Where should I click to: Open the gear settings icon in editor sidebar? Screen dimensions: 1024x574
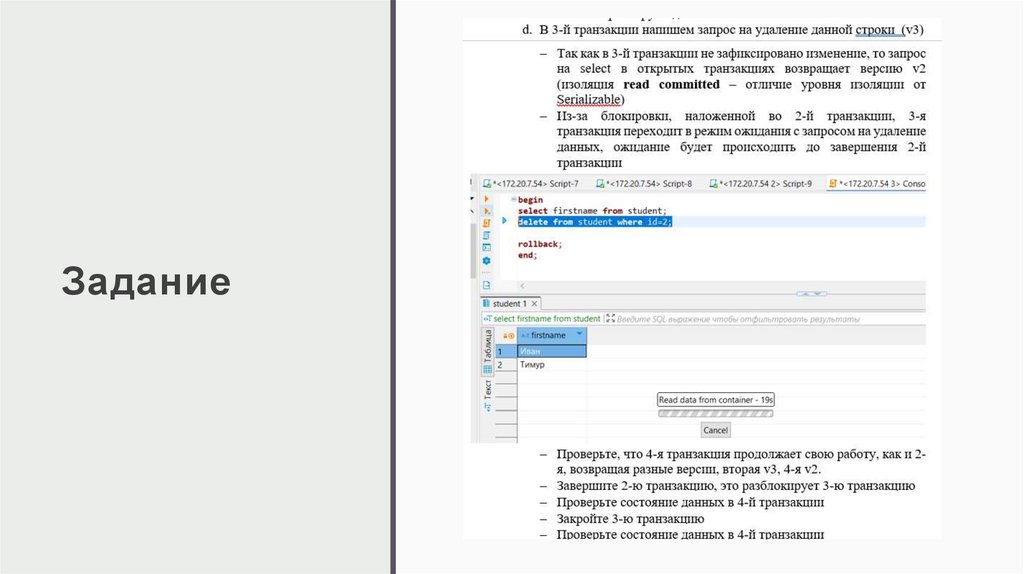pyautogui.click(x=487, y=260)
